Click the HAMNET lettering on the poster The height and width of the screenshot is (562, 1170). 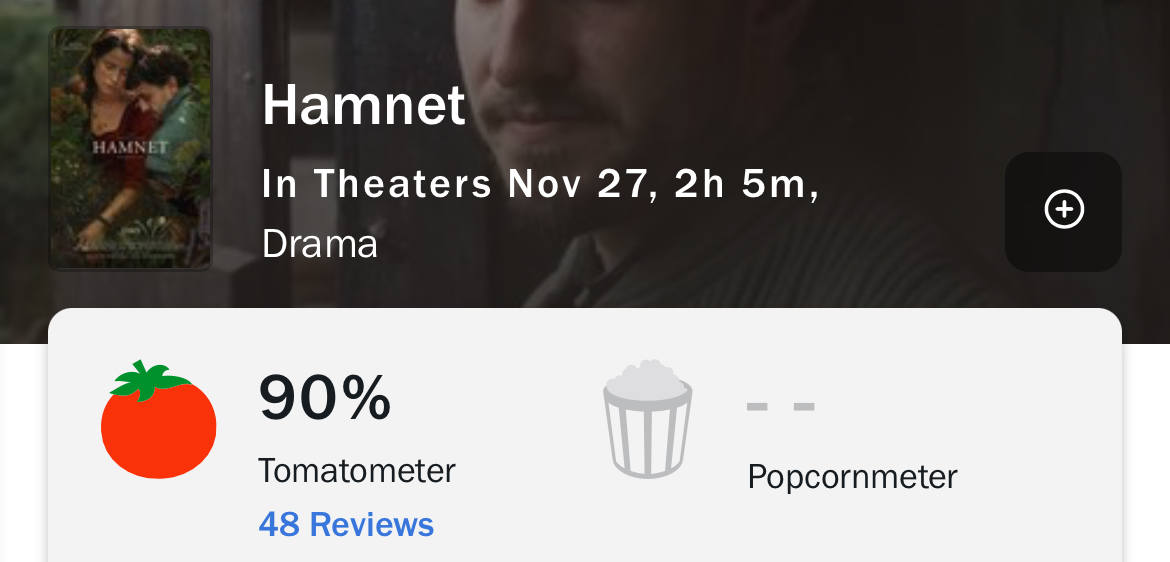point(130,148)
